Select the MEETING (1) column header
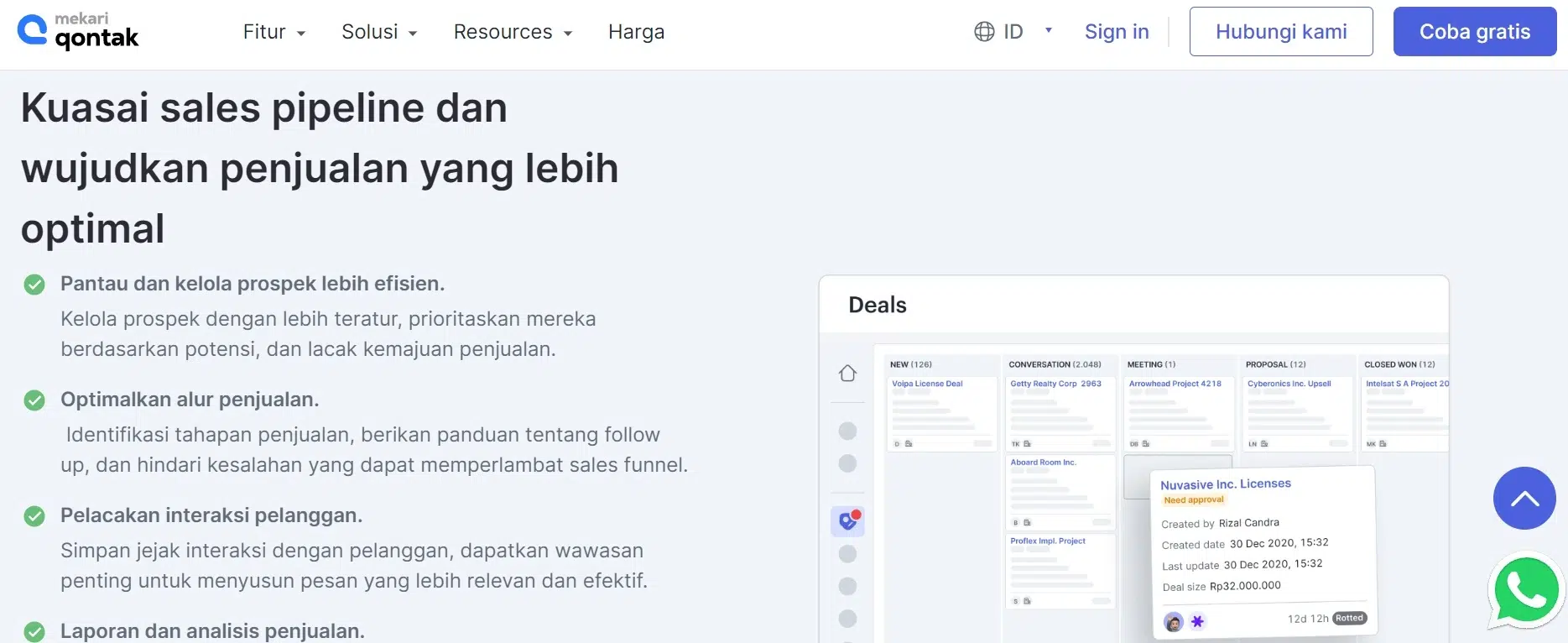 [1151, 364]
